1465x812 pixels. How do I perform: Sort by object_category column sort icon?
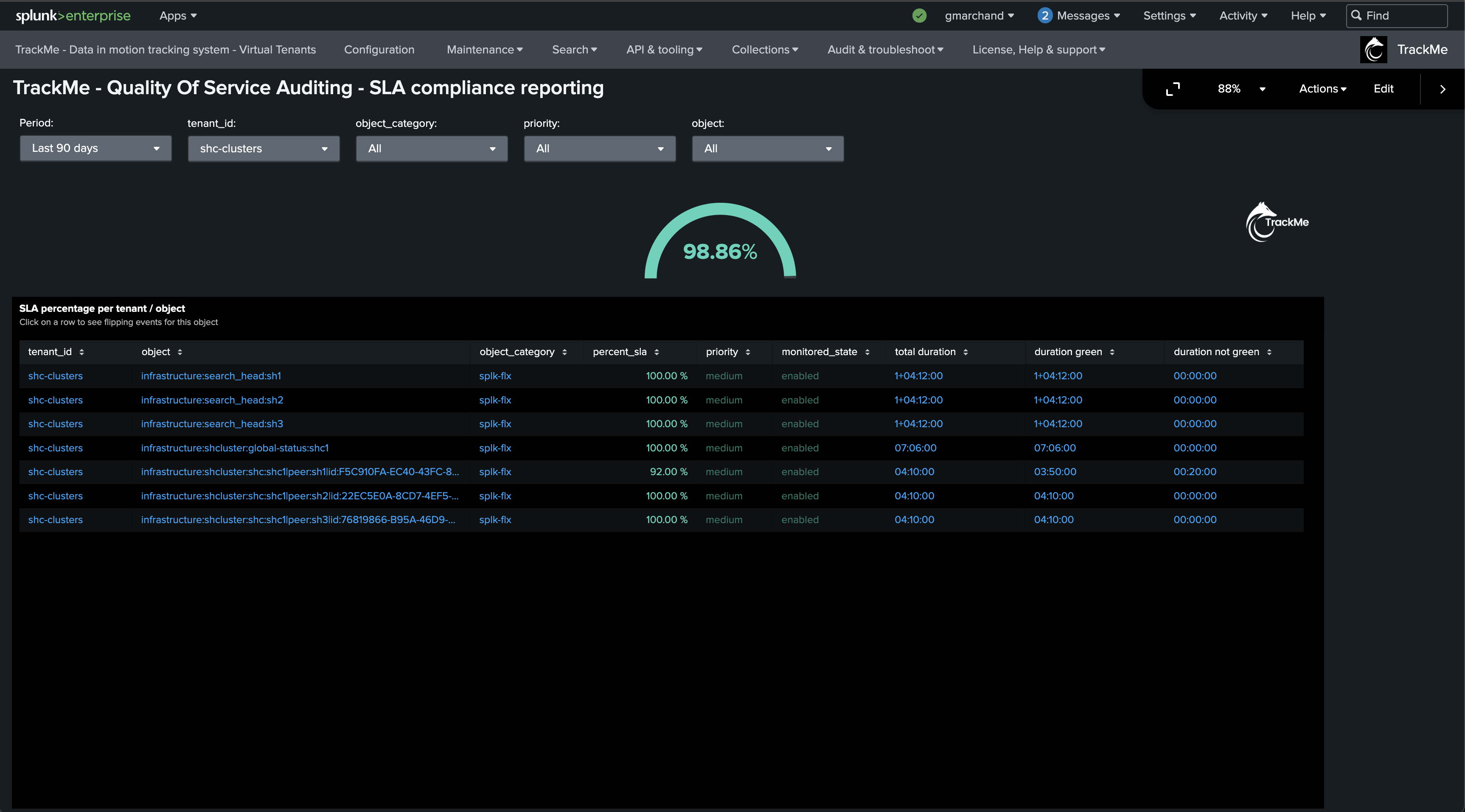click(564, 352)
